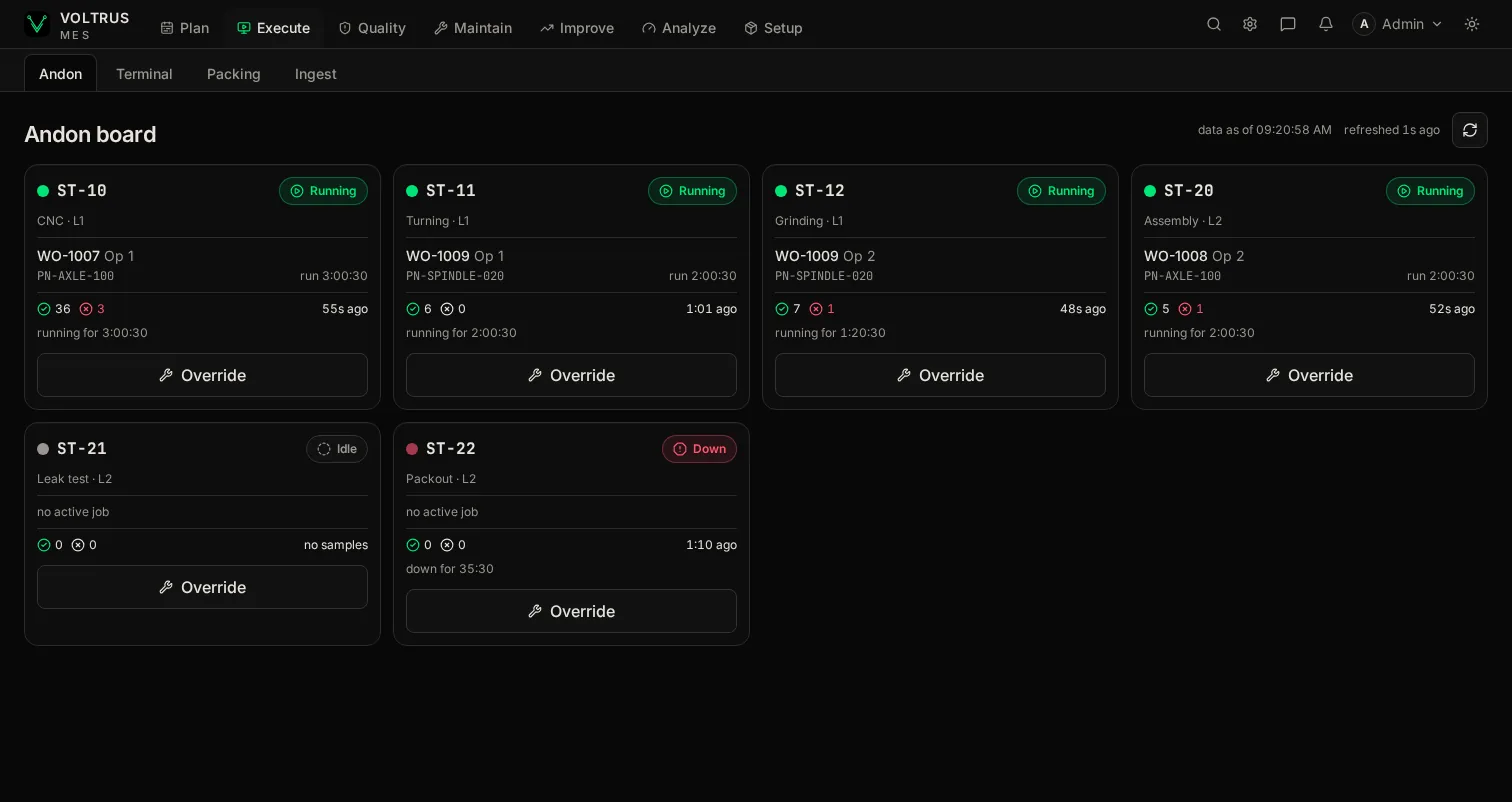The image size is (1512, 802).
Task: Click the red status dot beside ST-22
Action: pyautogui.click(x=412, y=449)
